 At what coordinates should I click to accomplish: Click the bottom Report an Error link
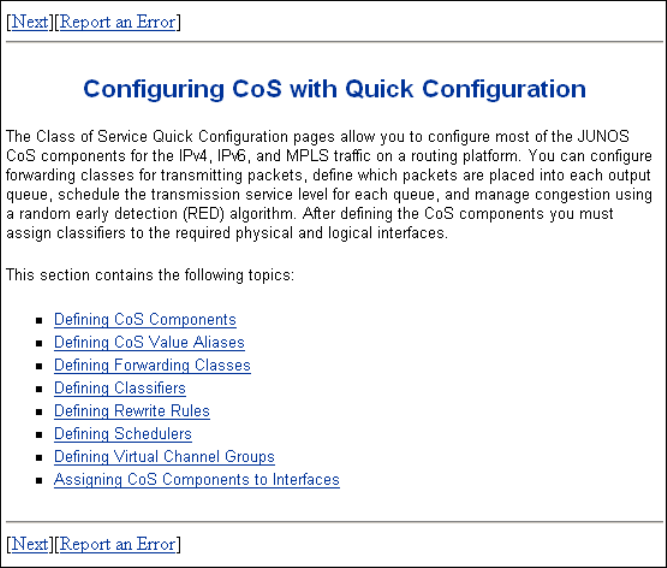(118, 544)
